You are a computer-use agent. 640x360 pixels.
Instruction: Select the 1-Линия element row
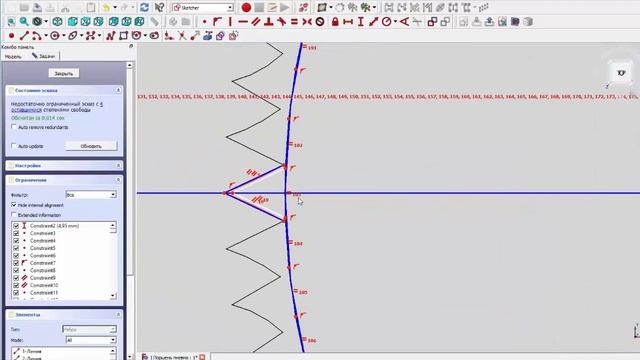(x=32, y=351)
